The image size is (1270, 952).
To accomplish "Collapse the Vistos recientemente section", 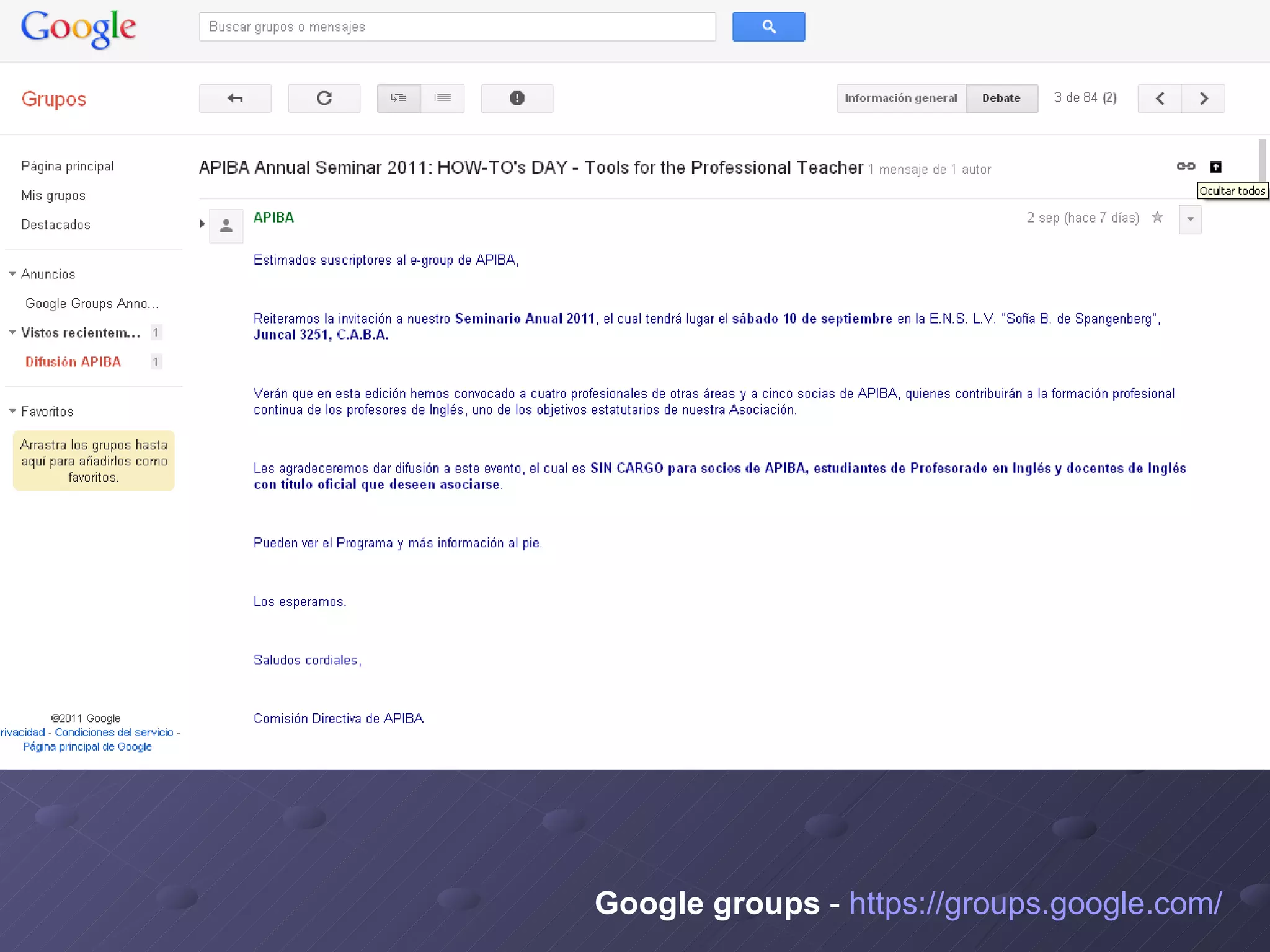I will click(x=12, y=333).
